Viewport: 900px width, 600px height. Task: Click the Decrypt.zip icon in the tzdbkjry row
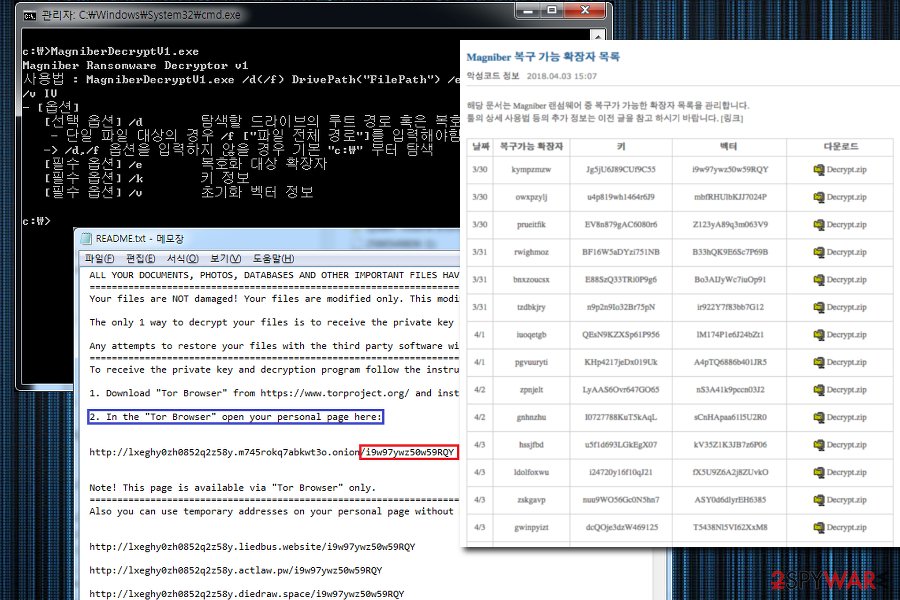coord(819,307)
